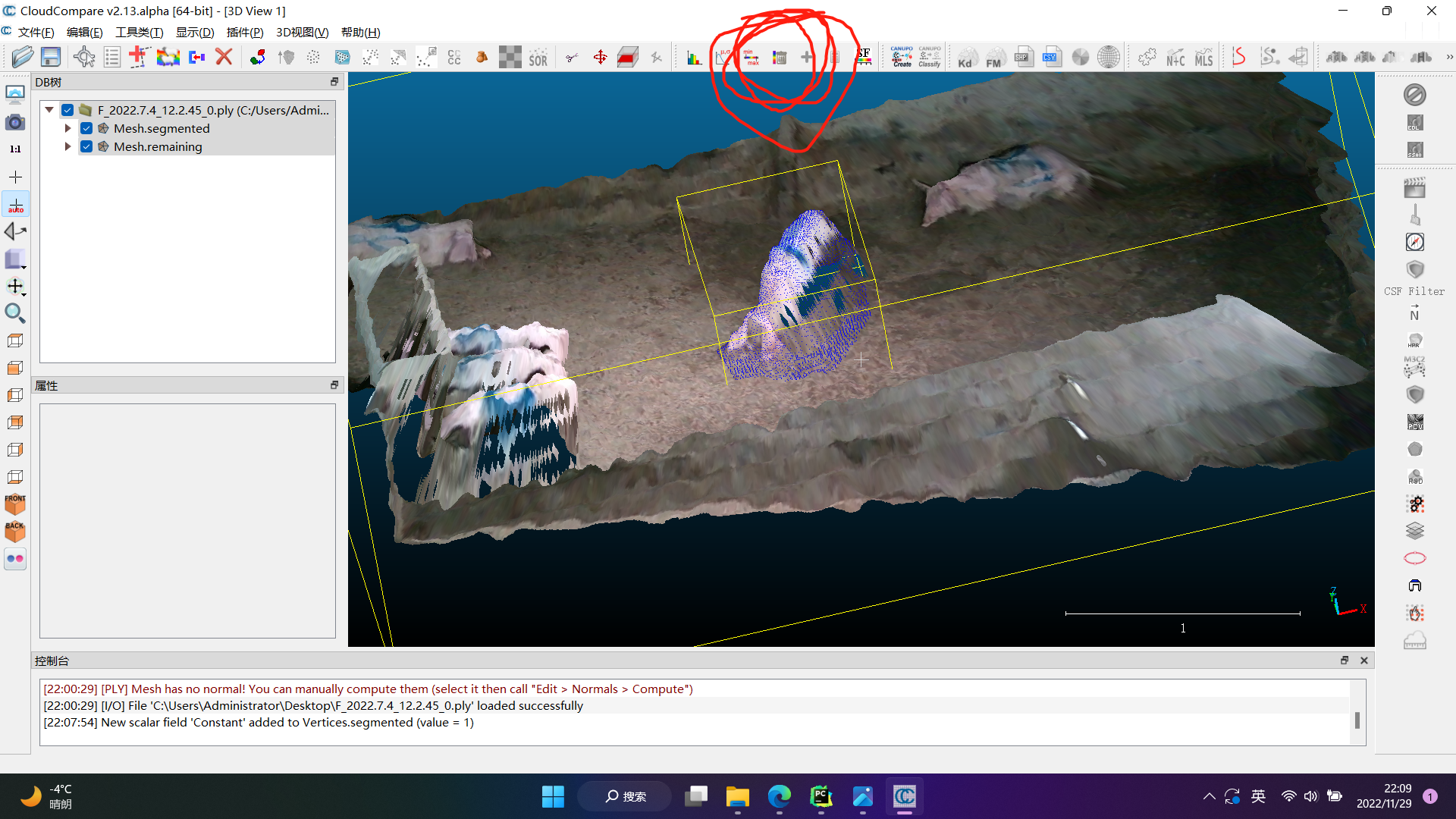The height and width of the screenshot is (819, 1456).
Task: Click the Kd-tree construction icon
Action: click(965, 57)
